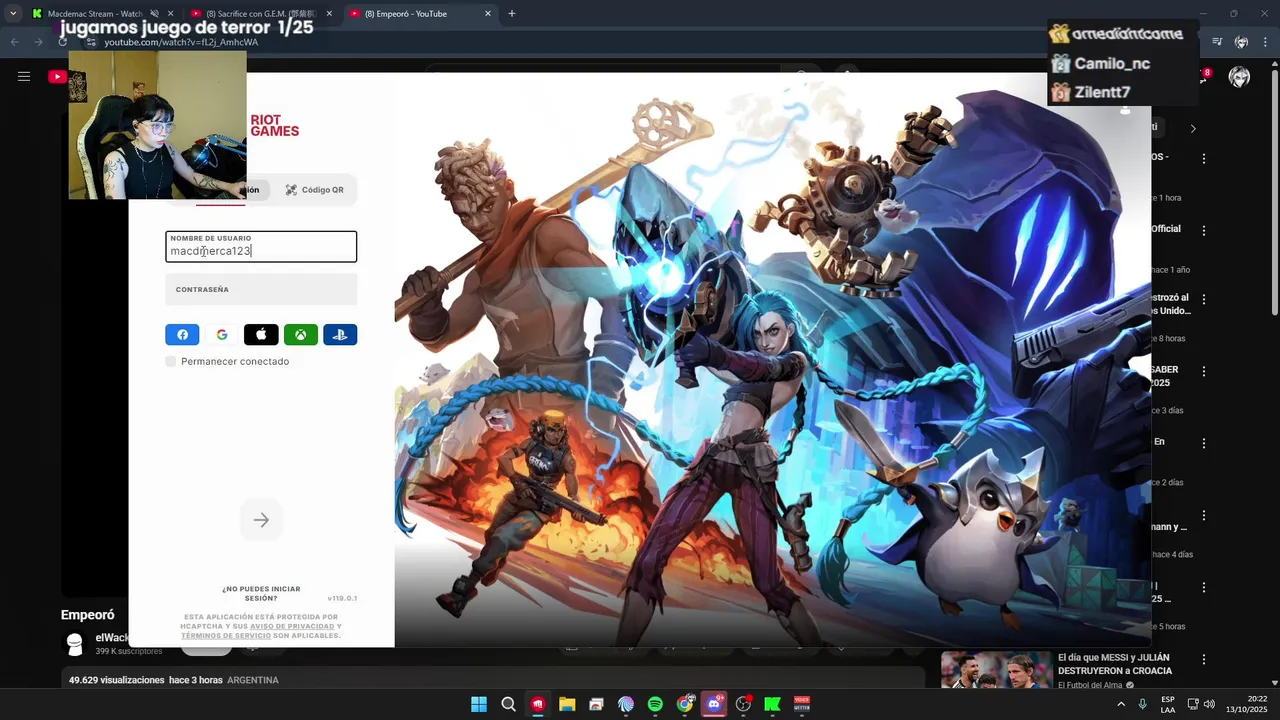Click the webcam overlay of the streamer
The image size is (1280, 720).
tap(157, 124)
